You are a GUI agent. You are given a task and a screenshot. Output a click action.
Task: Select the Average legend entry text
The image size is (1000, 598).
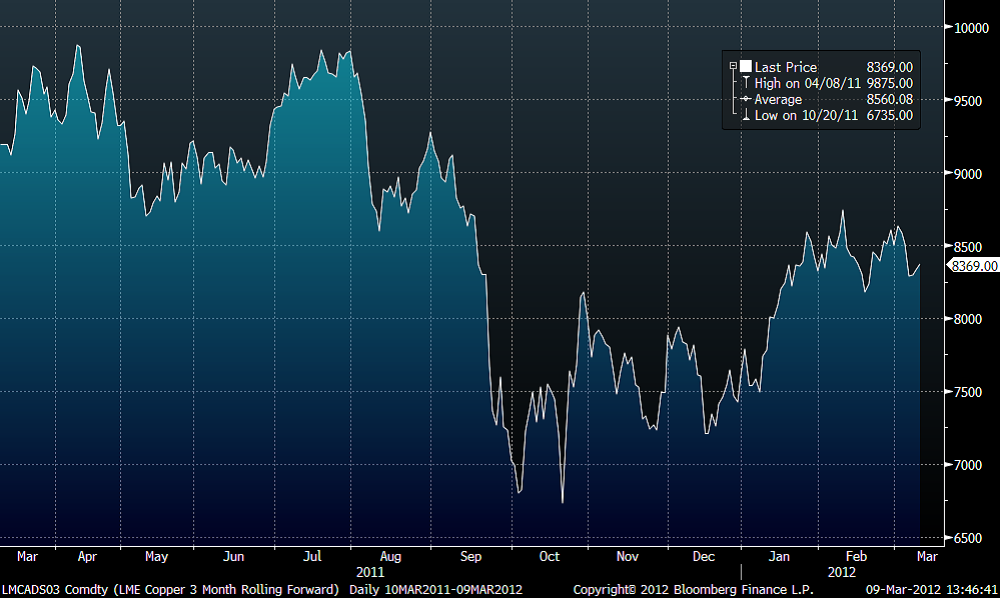[x=778, y=100]
